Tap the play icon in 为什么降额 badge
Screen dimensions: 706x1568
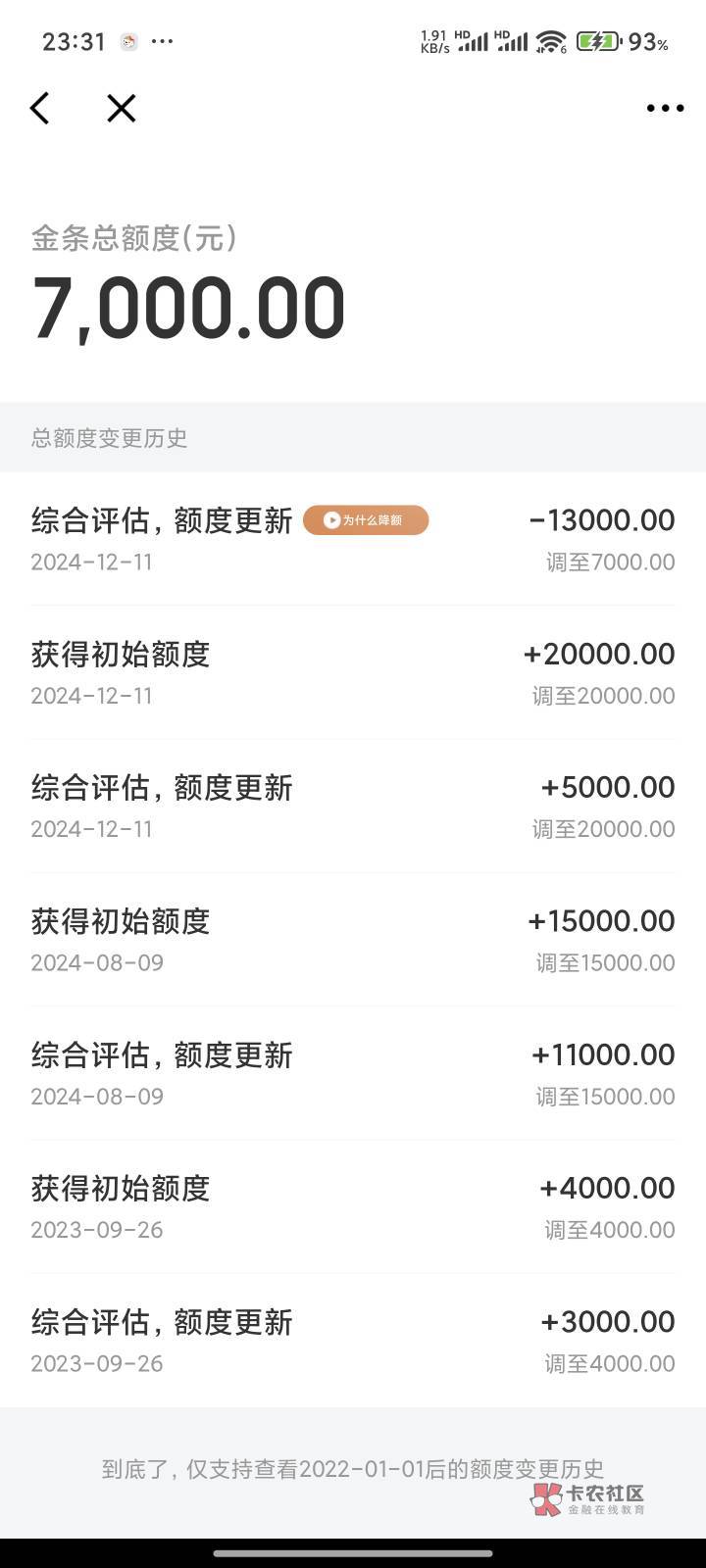tap(332, 520)
